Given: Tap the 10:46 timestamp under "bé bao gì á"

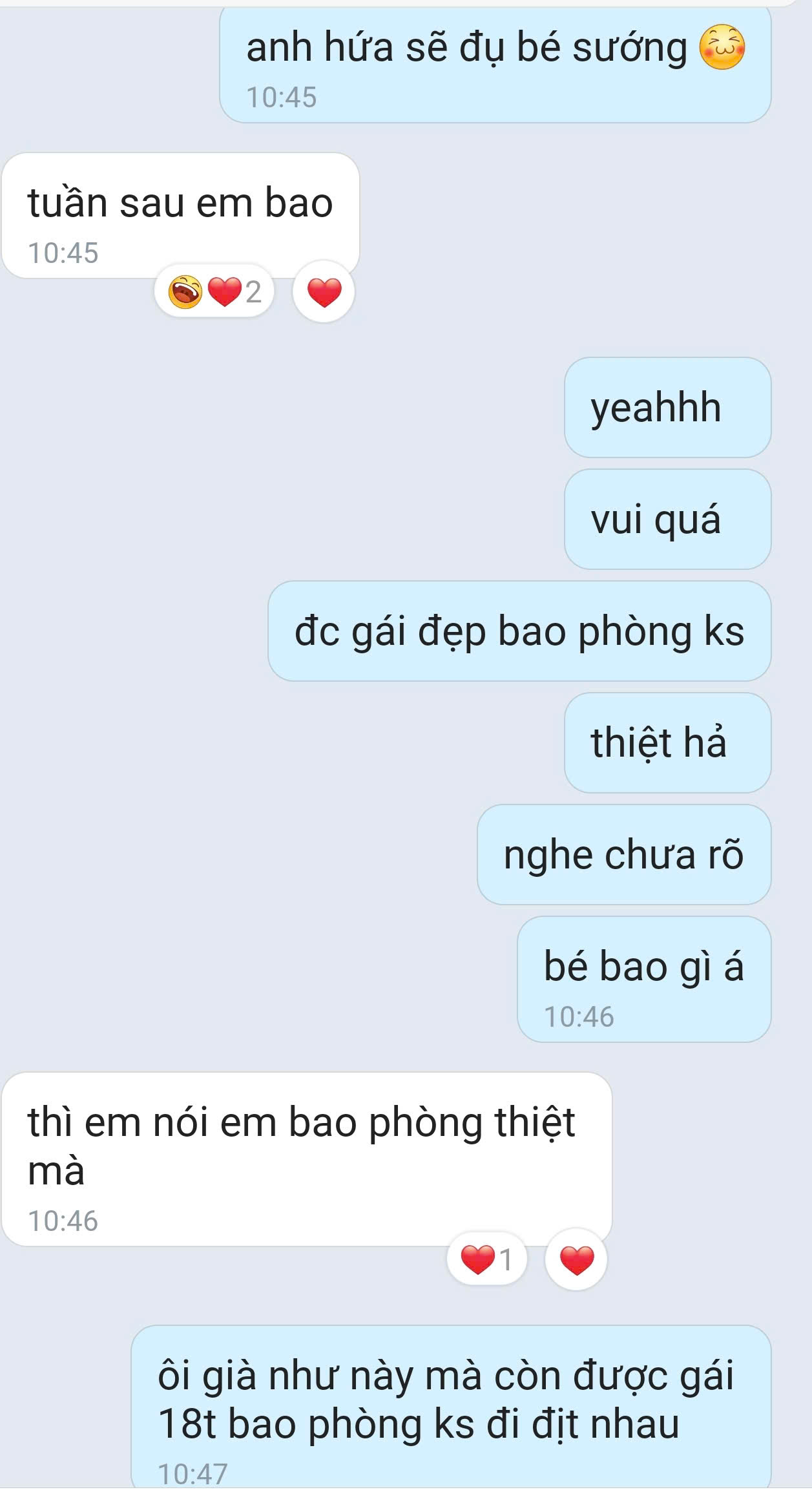Looking at the screenshot, I should point(579,1017).
